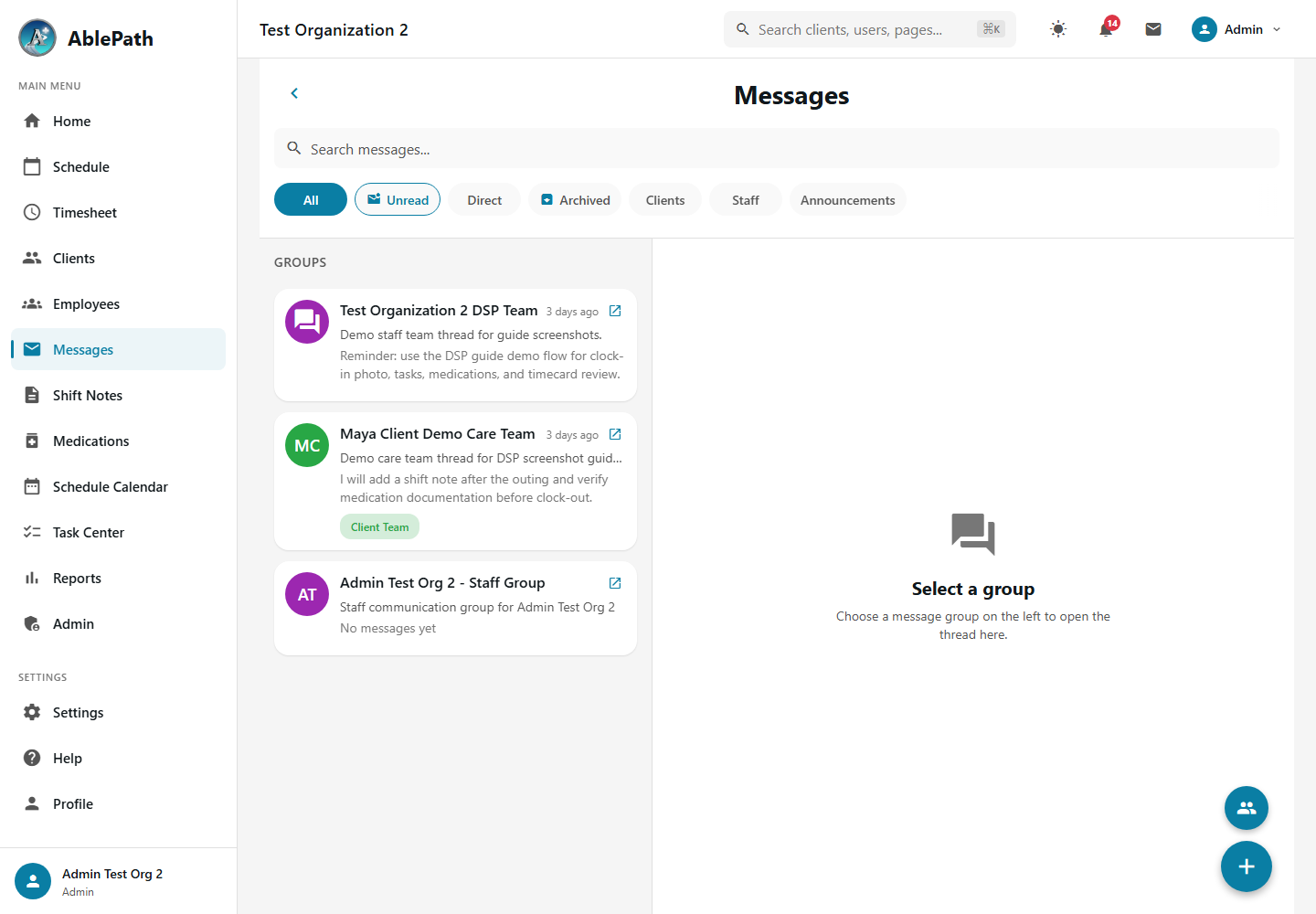Go to Home in the main menu

(x=119, y=121)
